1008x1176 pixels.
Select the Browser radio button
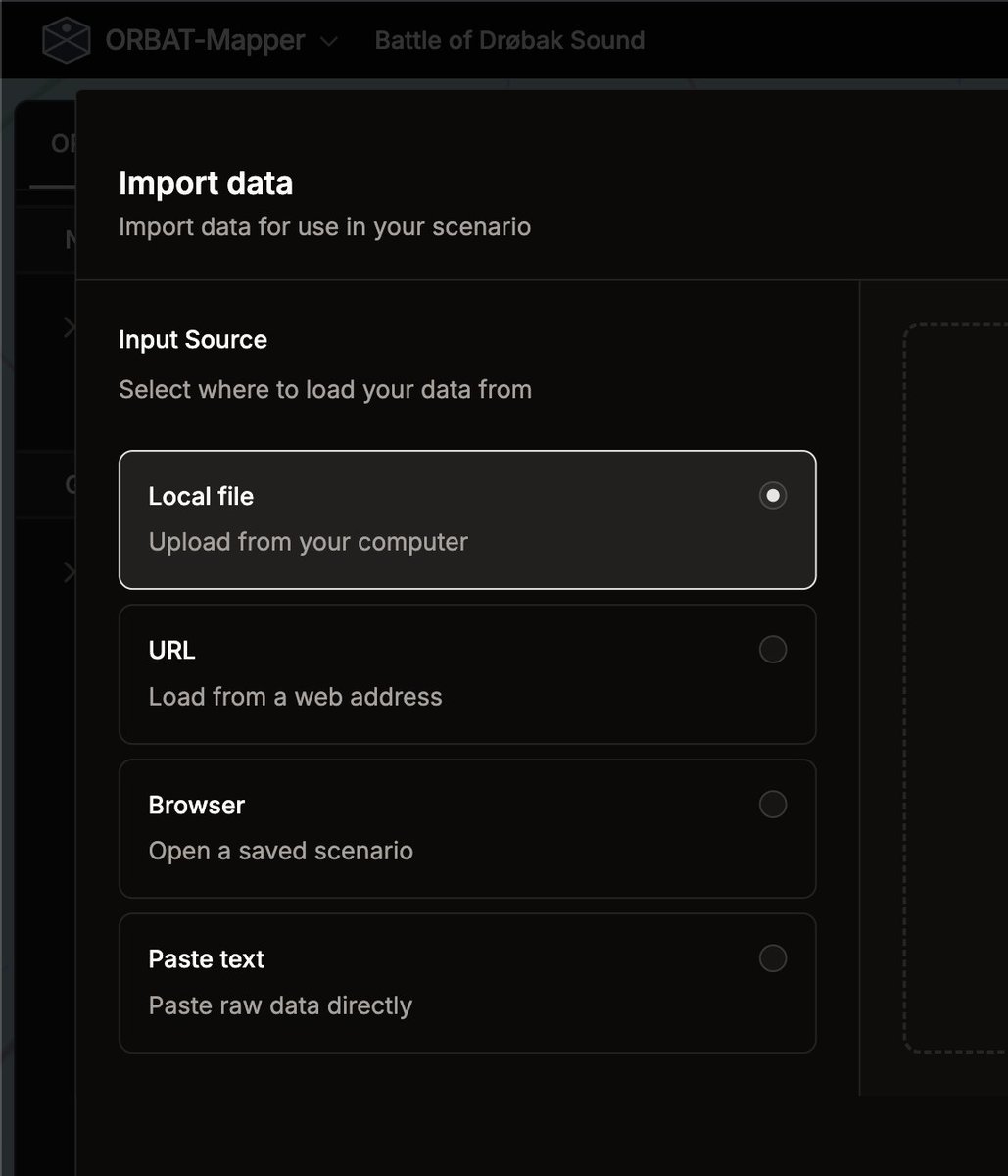coord(773,805)
